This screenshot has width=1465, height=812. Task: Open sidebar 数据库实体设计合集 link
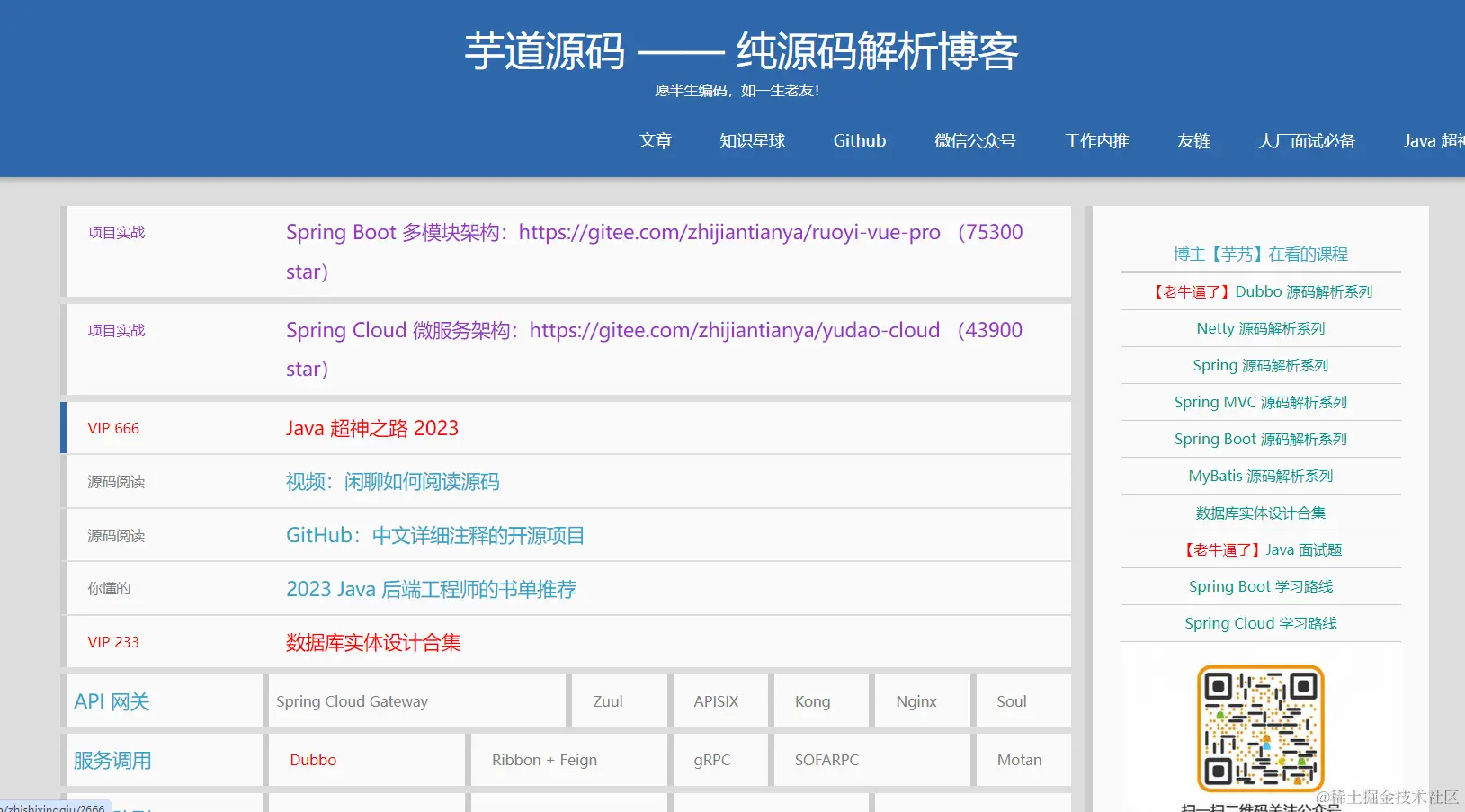(x=1260, y=513)
